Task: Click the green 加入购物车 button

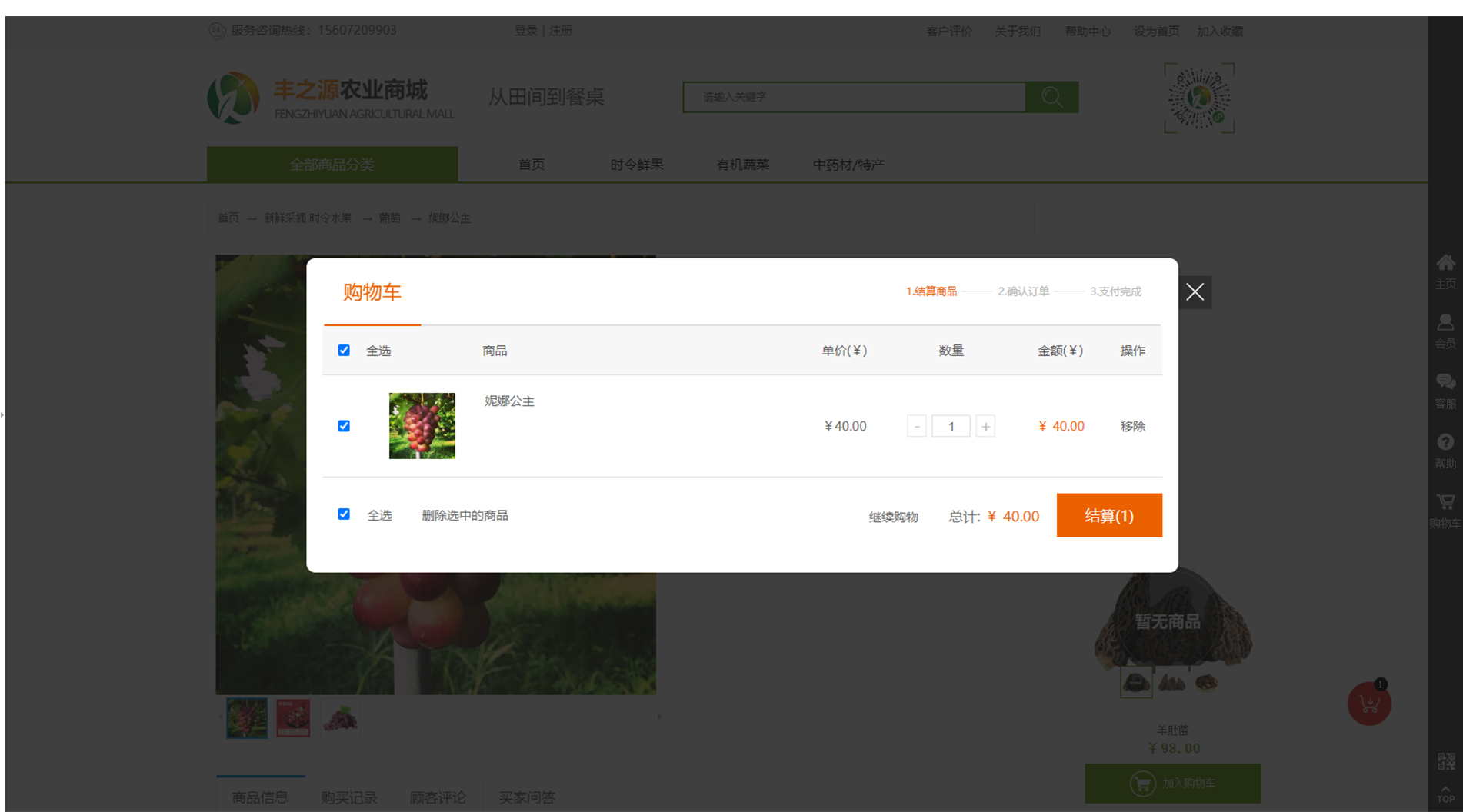Action: tap(1173, 783)
